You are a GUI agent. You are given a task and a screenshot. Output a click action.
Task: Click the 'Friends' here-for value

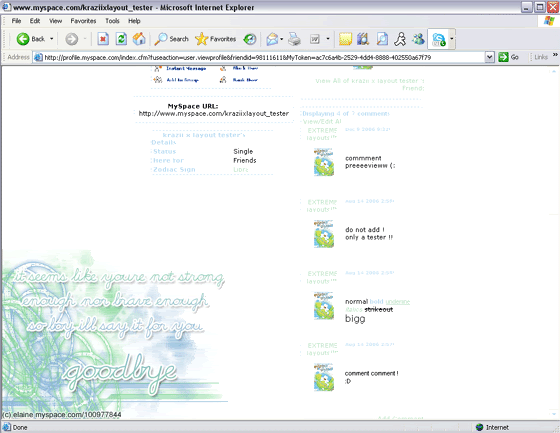click(245, 160)
